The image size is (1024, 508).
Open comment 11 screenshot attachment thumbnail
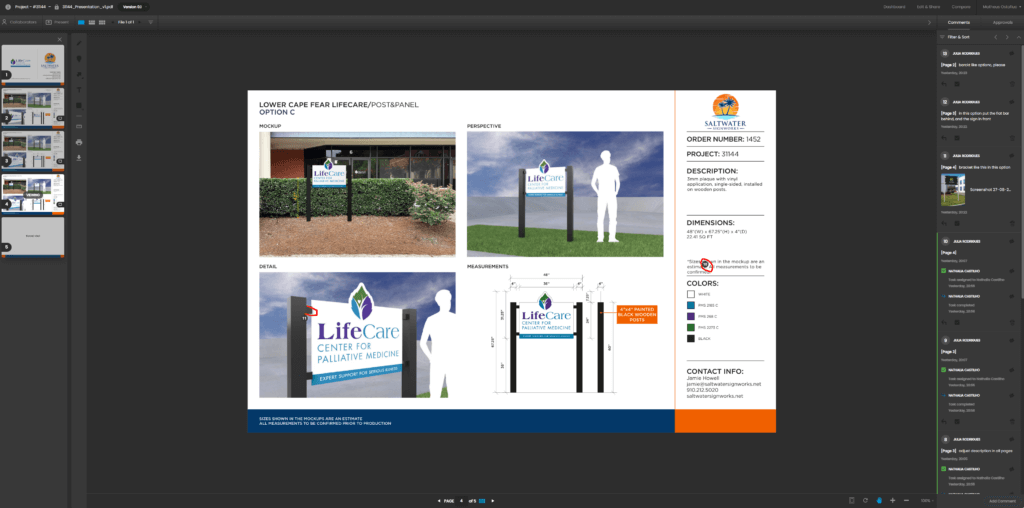coord(953,190)
